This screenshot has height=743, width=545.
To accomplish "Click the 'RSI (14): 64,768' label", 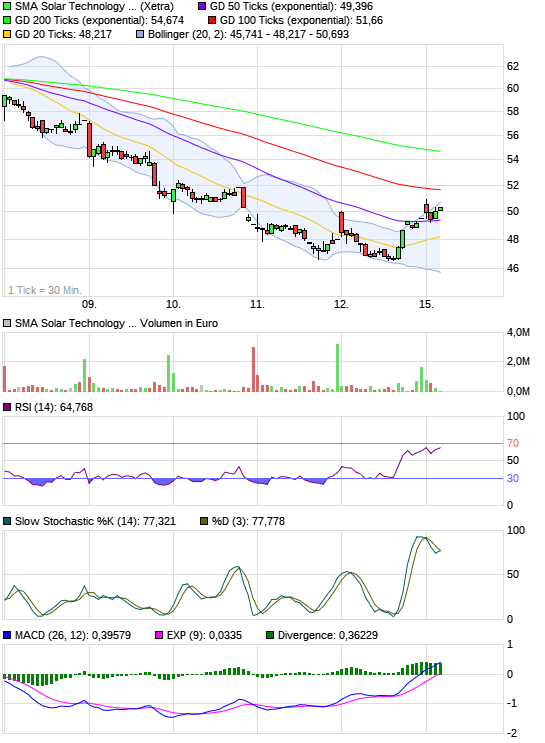I will [x=54, y=408].
